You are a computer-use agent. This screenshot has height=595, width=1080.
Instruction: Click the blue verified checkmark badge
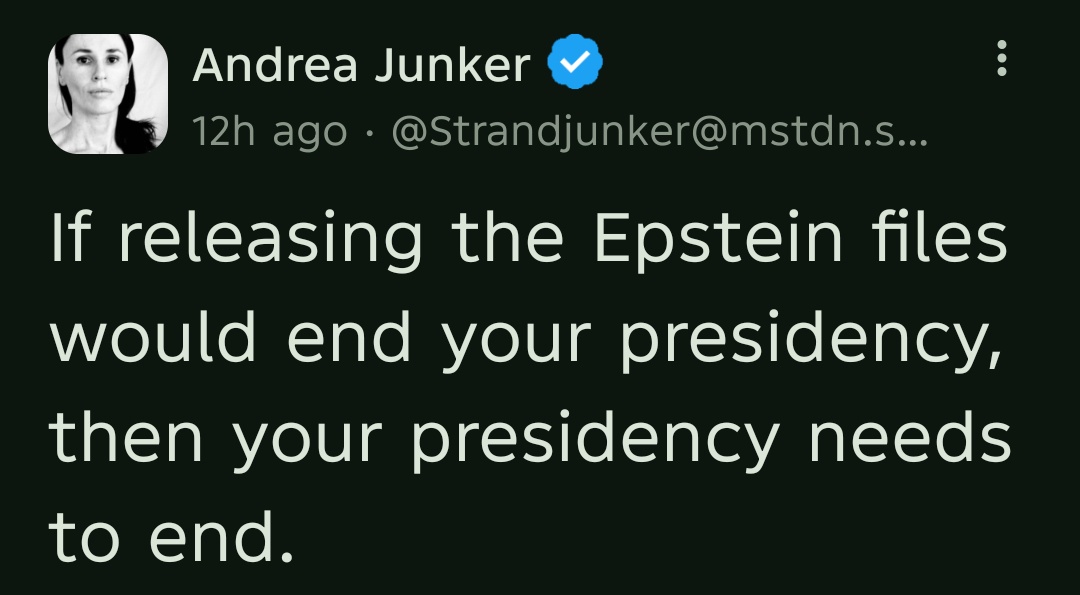pos(574,65)
